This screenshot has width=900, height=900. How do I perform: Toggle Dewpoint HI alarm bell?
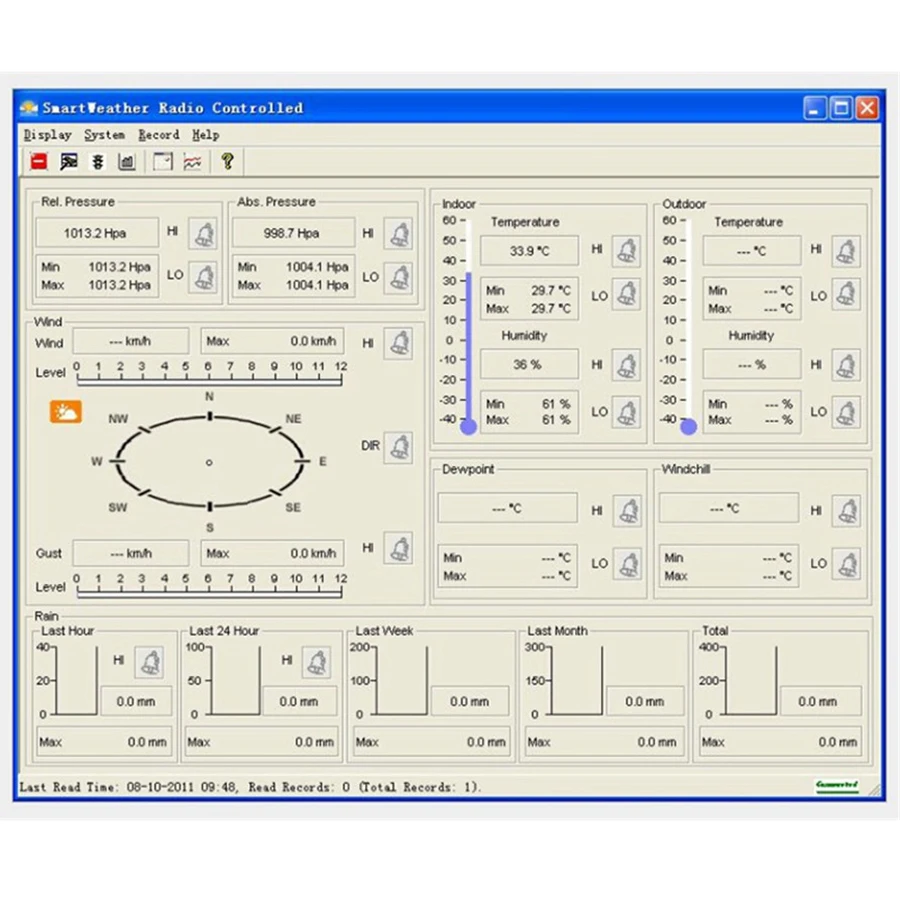[x=627, y=511]
